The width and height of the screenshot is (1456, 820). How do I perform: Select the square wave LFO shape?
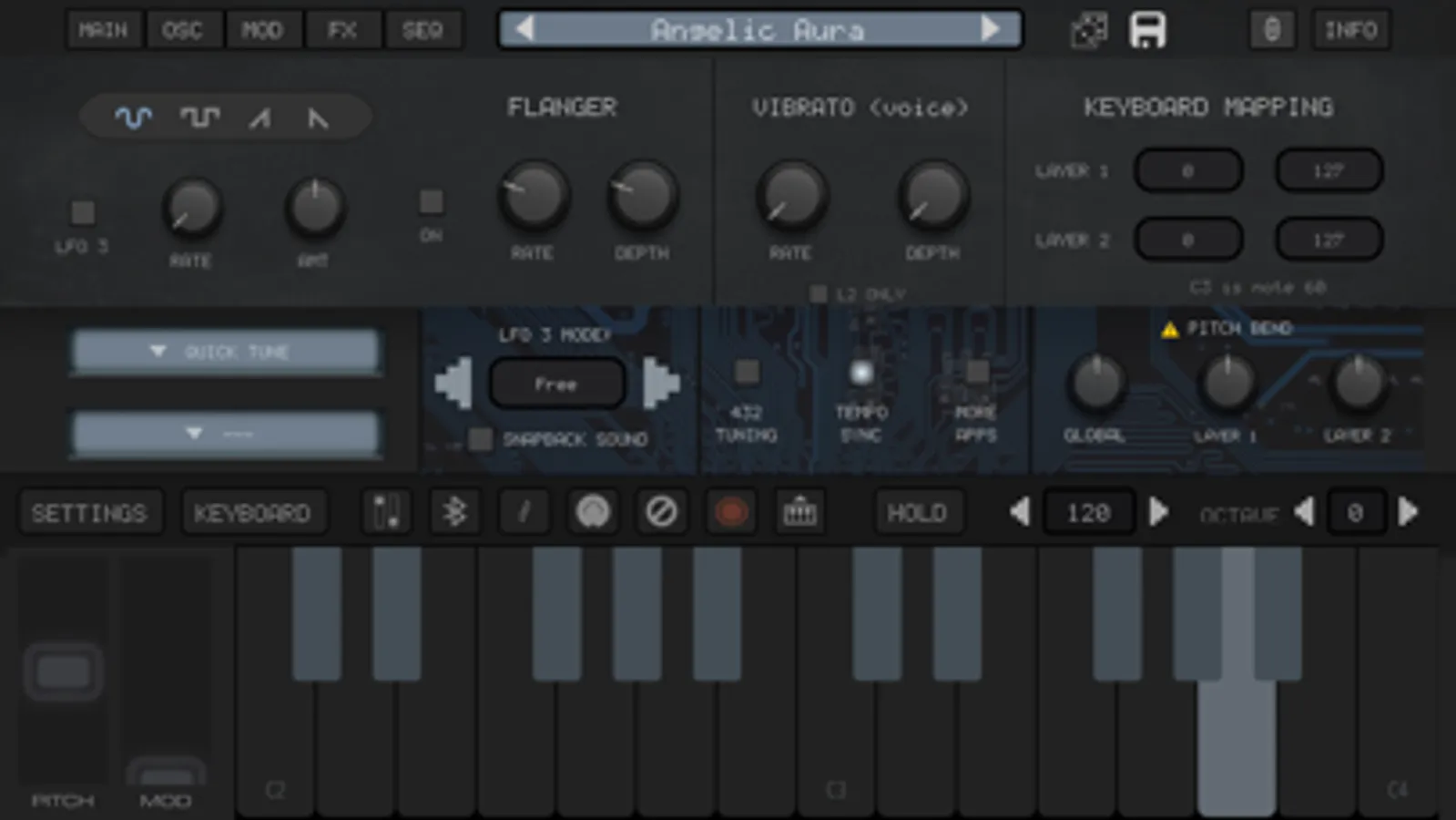(199, 118)
